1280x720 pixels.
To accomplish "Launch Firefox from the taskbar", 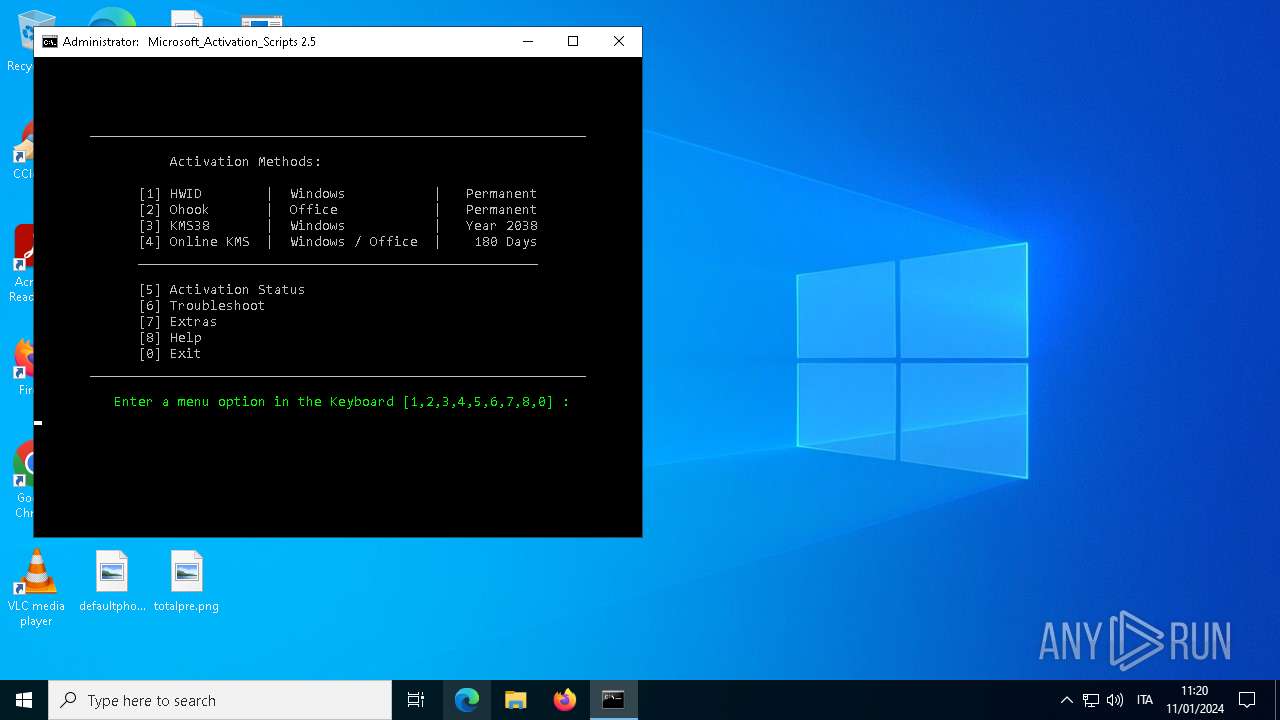I will click(x=565, y=700).
